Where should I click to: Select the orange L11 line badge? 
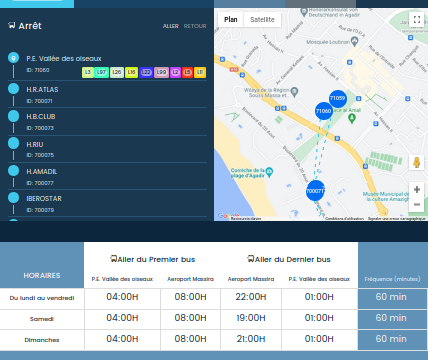(x=200, y=72)
